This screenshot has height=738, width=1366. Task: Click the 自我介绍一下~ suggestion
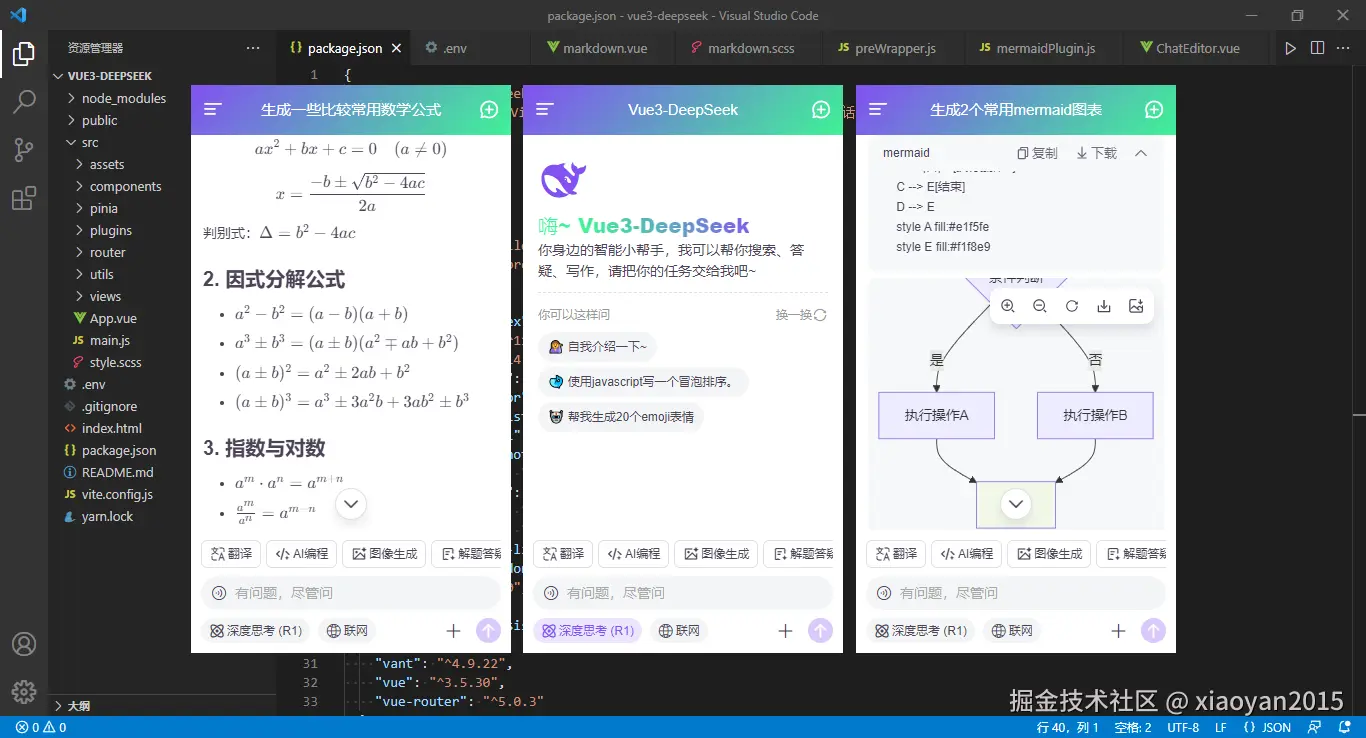point(597,347)
